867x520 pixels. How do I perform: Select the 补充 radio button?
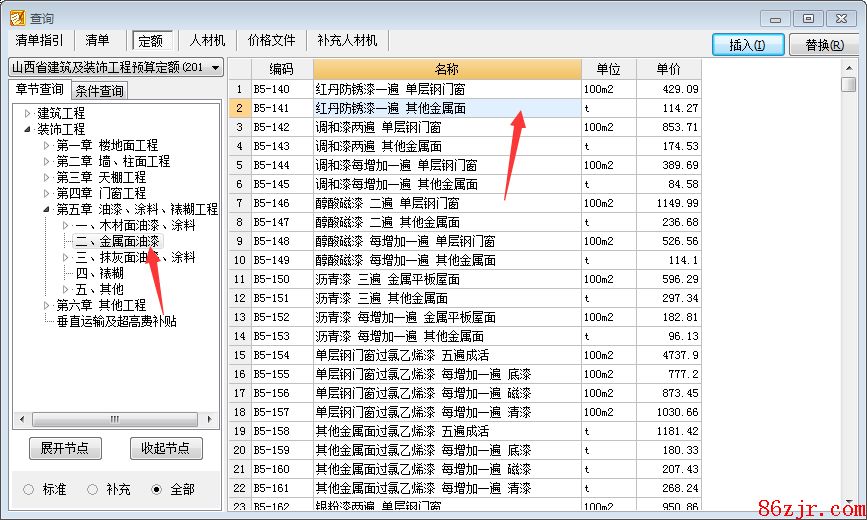92,489
